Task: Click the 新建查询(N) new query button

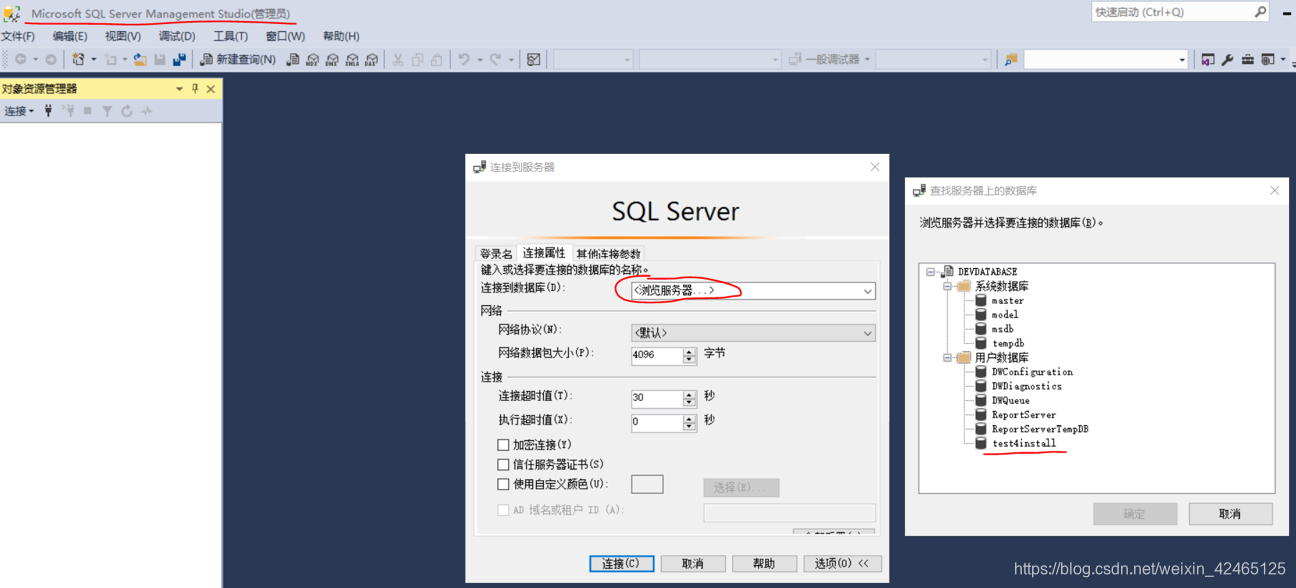Action: coord(238,60)
